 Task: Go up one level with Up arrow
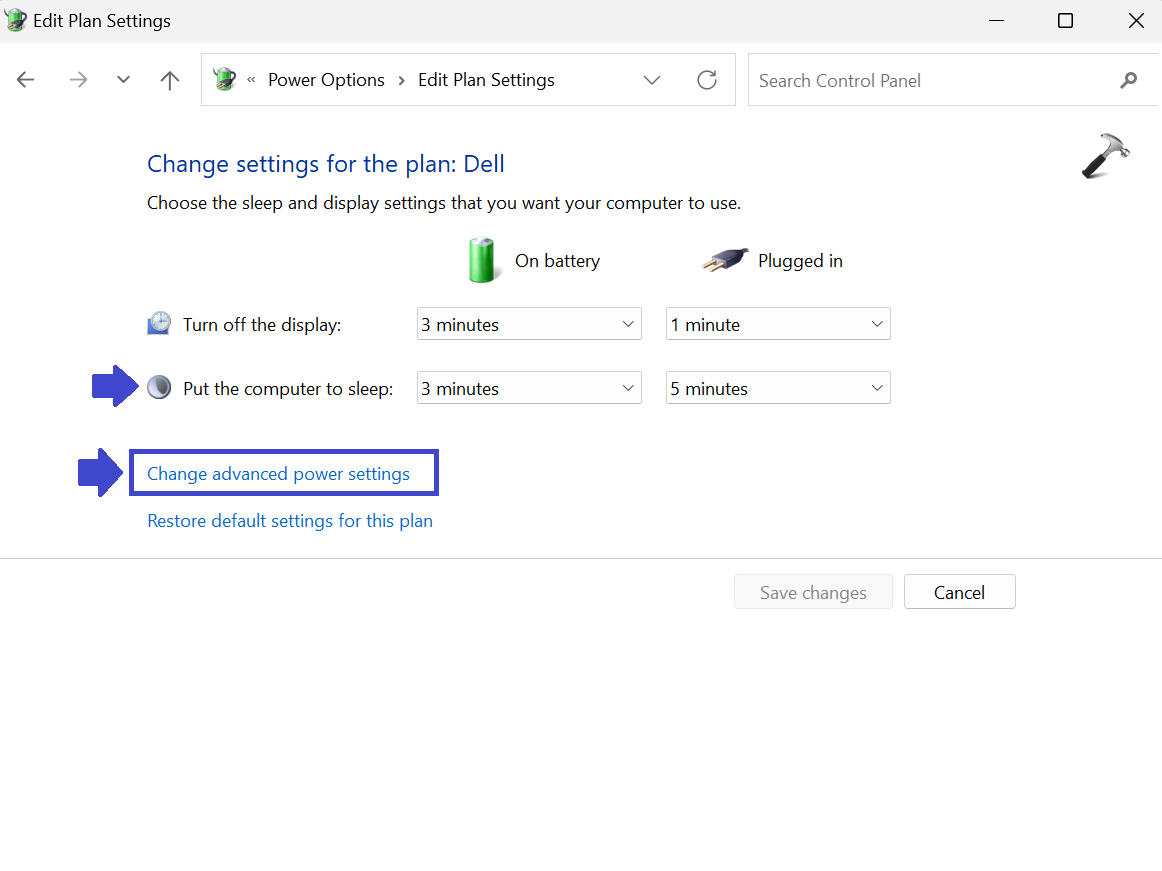170,80
